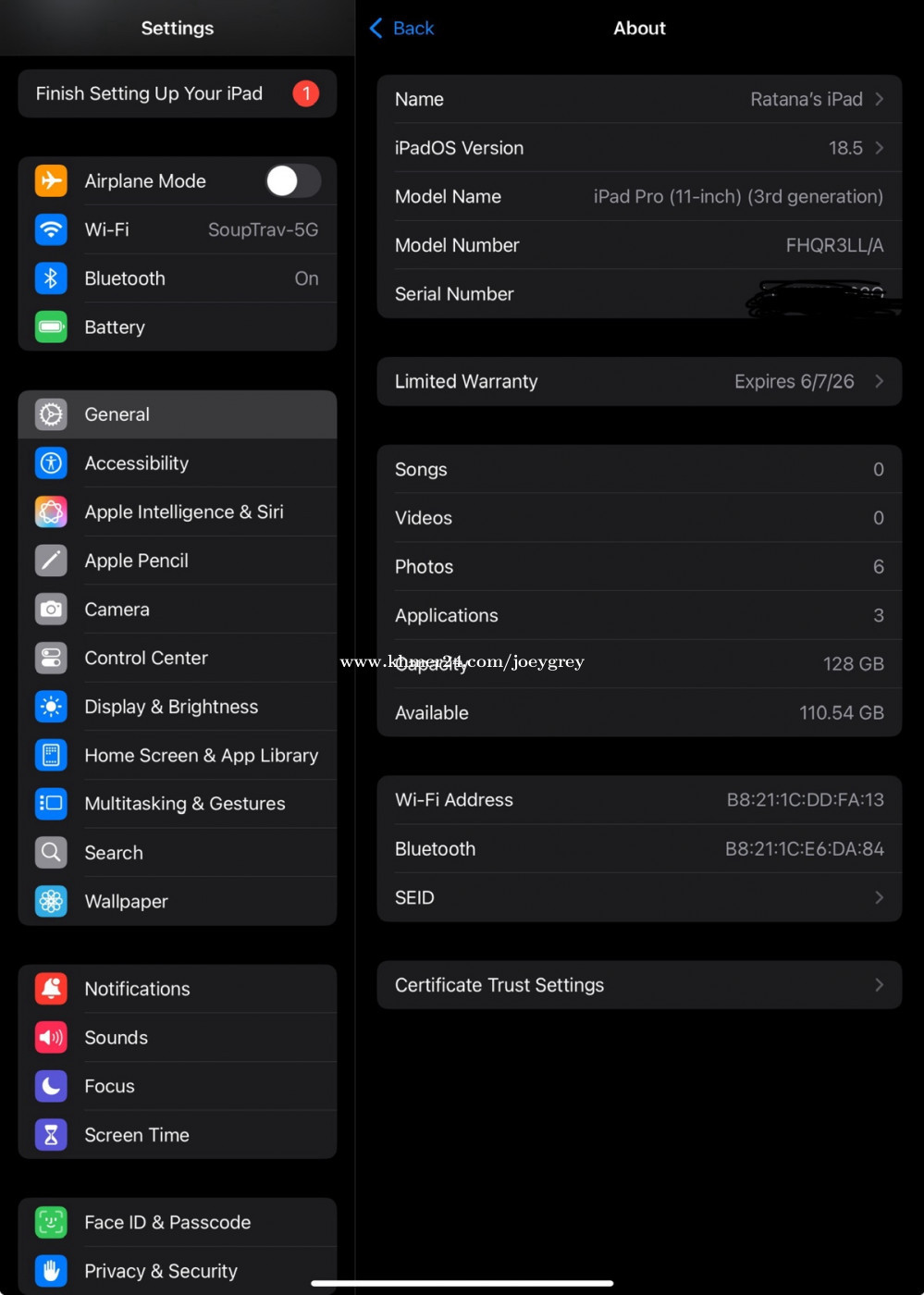Open Certificate Trust Settings label

coord(499,985)
